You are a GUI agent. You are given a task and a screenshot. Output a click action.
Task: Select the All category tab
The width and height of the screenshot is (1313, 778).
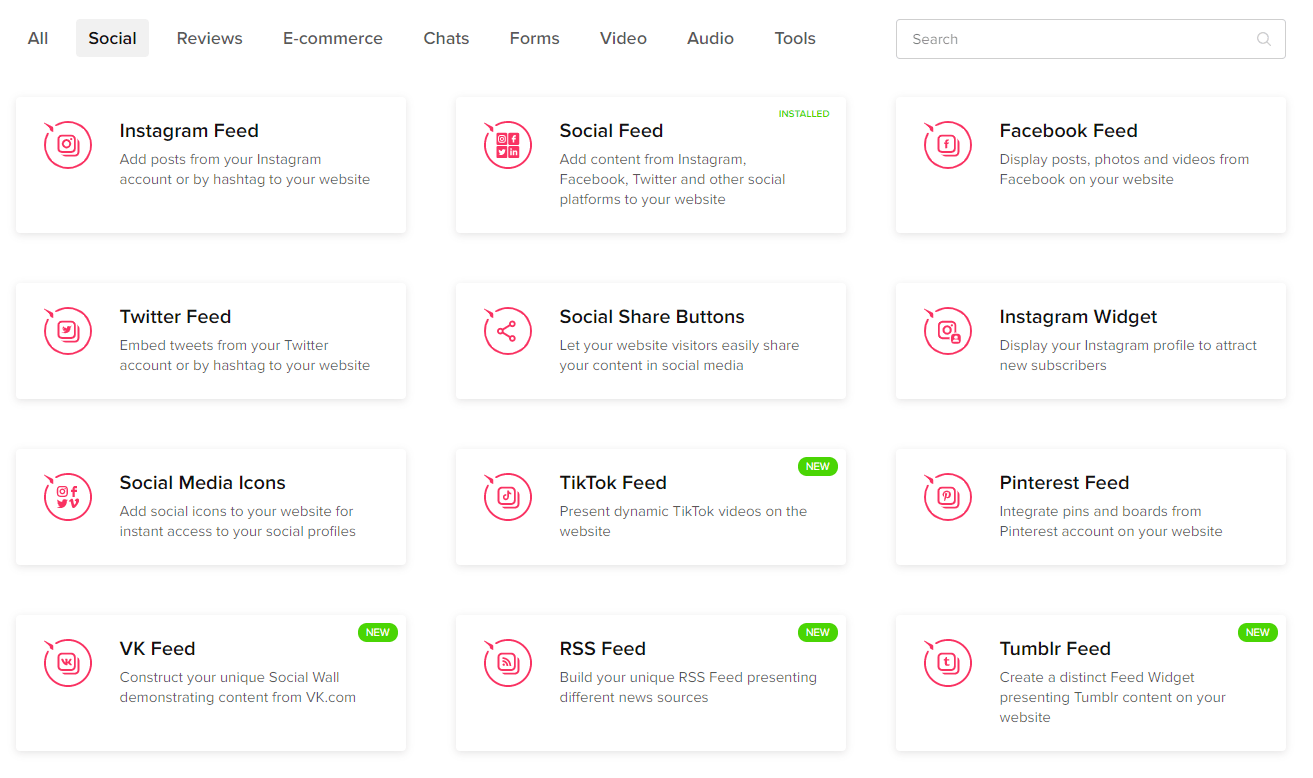click(x=38, y=38)
